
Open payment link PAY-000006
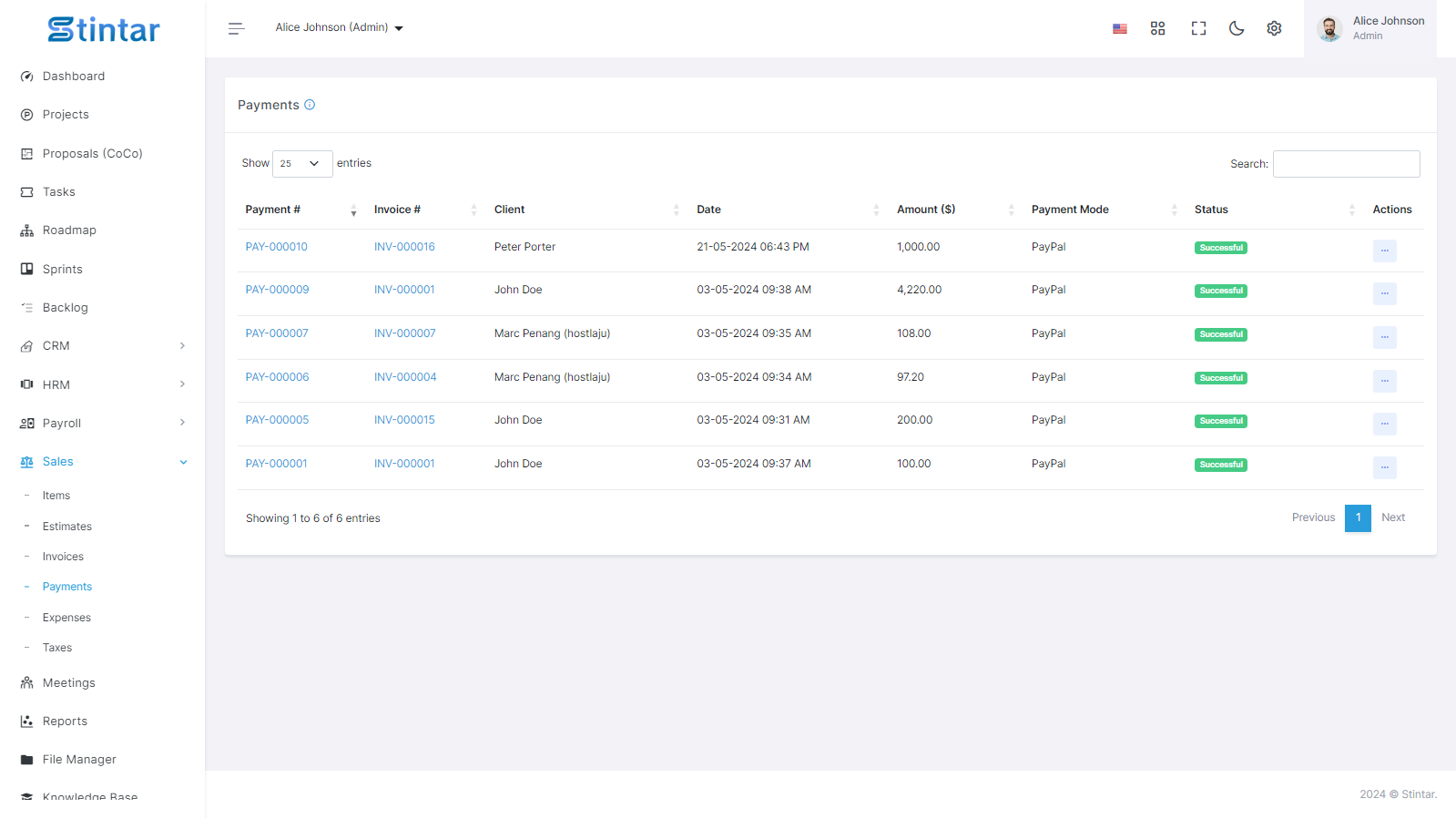277,377
